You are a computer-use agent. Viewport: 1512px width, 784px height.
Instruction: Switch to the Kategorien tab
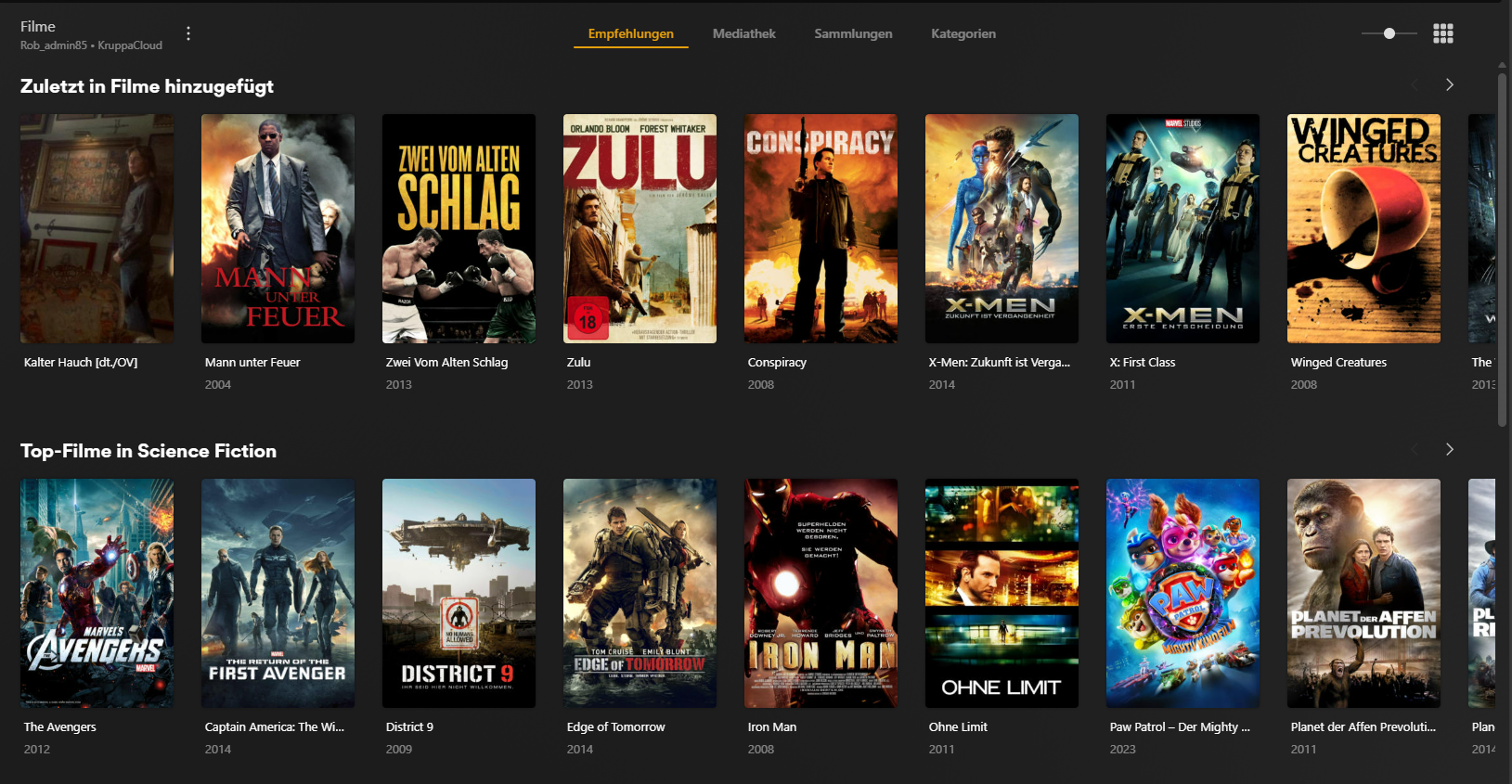click(x=963, y=33)
